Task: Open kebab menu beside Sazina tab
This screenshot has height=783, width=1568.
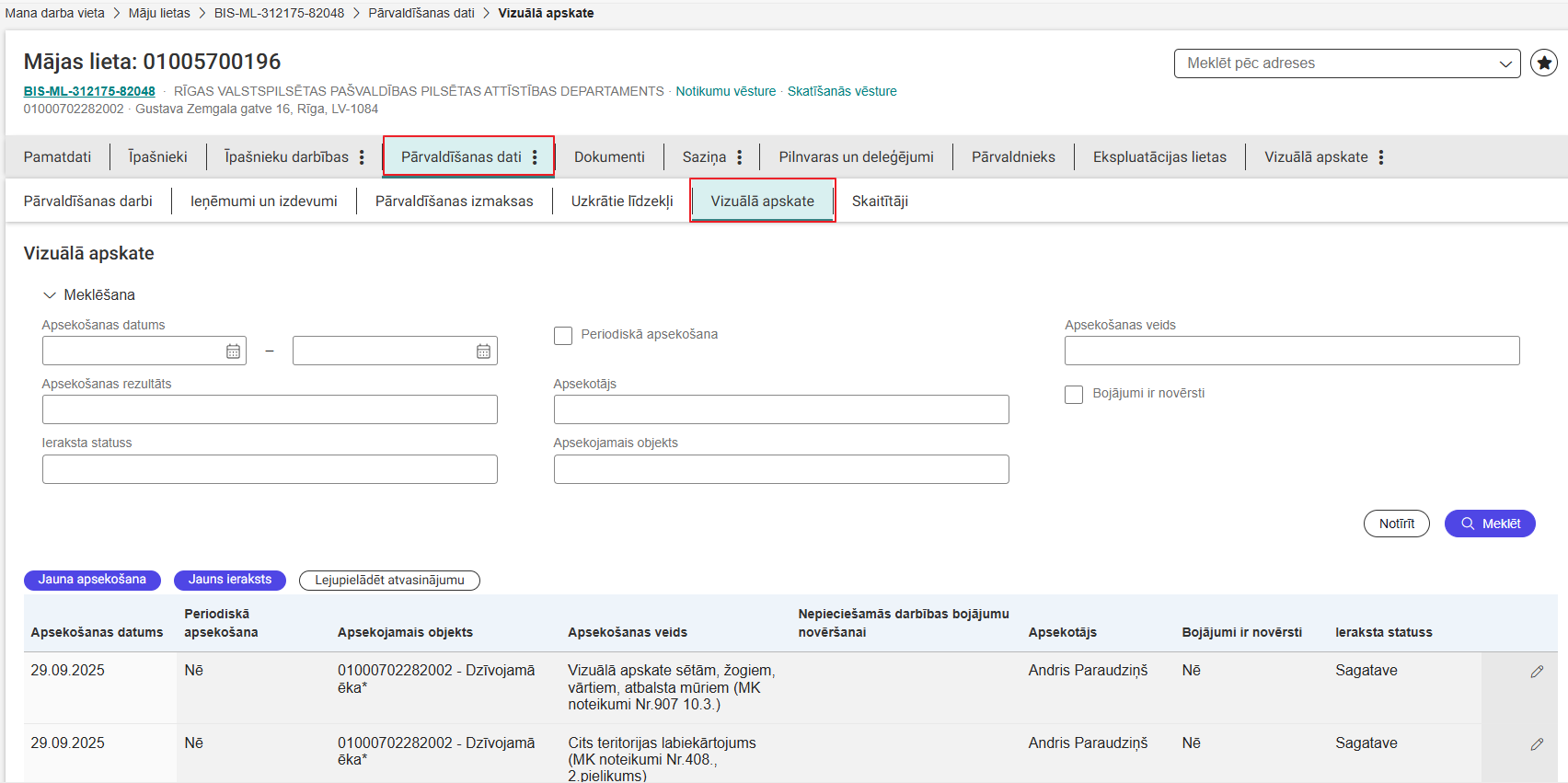Action: (739, 157)
